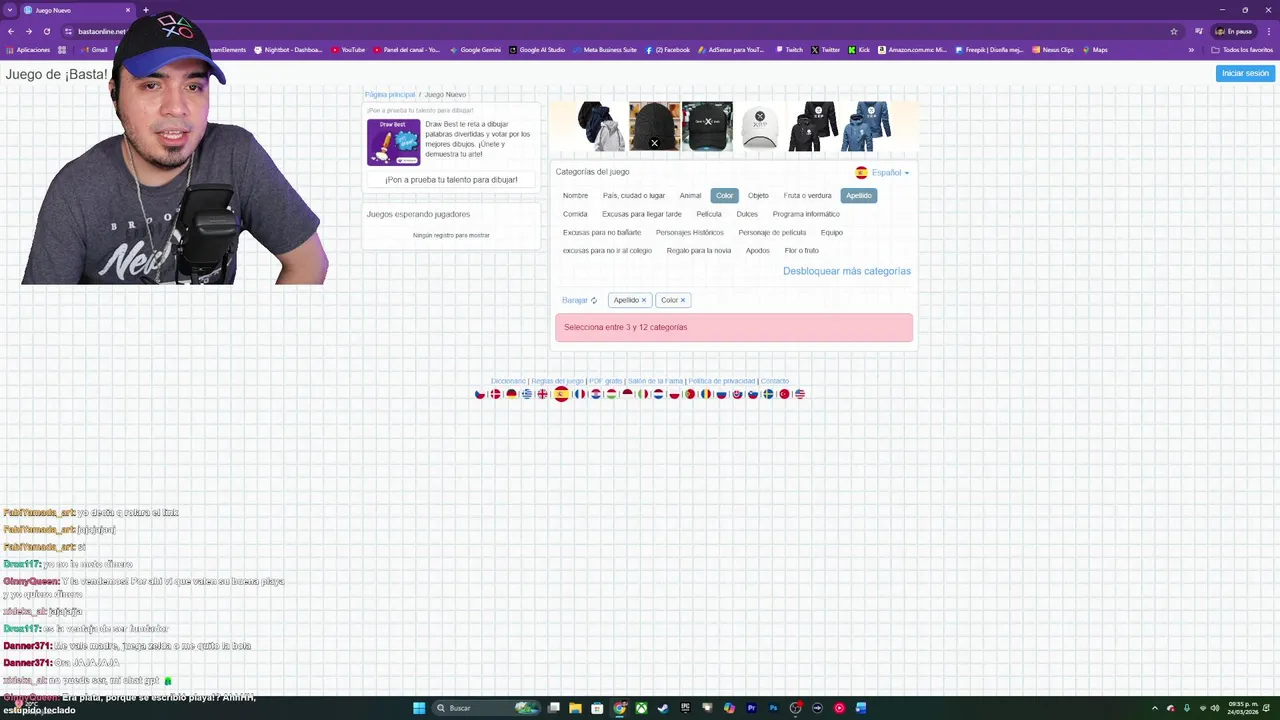Screen dimensions: 1280x720
Task: Select the German flag language icon
Action: tap(511, 394)
